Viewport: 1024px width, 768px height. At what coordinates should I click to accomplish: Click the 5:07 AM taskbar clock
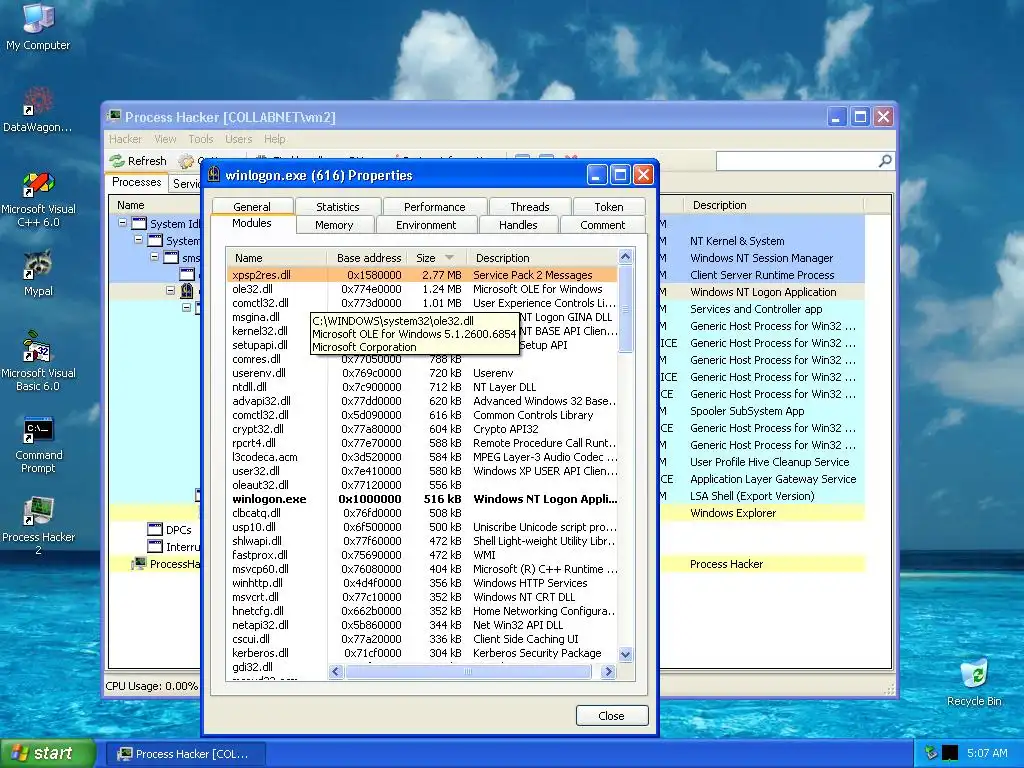point(987,753)
